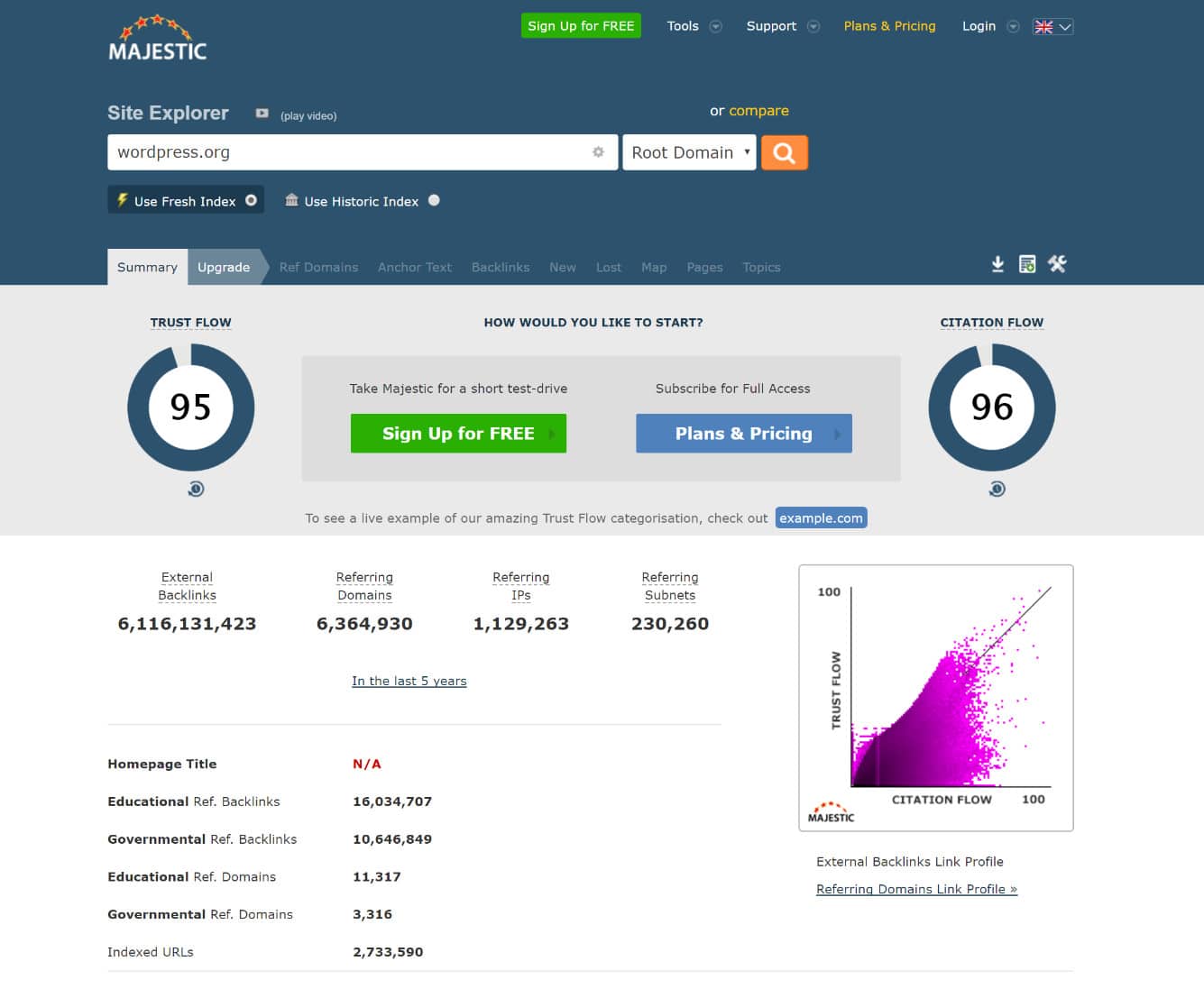1204x998 pixels.
Task: Open the In the last 5 years link
Action: [x=409, y=681]
